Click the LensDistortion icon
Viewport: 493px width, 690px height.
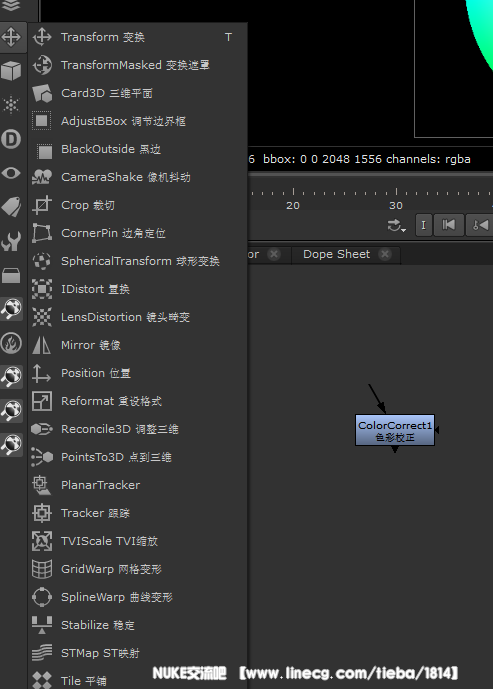[42, 317]
